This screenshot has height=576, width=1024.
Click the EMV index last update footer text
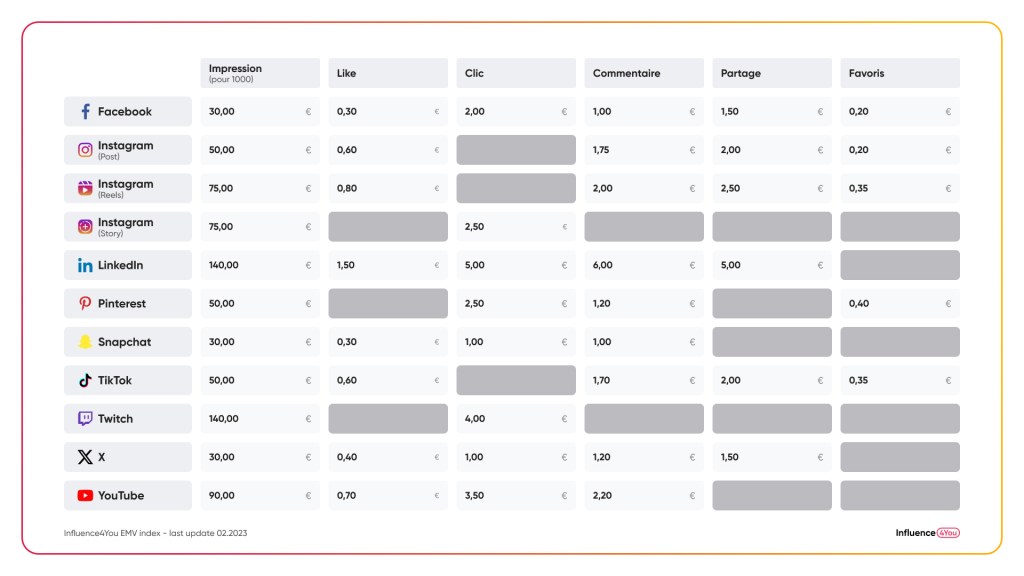click(x=155, y=533)
